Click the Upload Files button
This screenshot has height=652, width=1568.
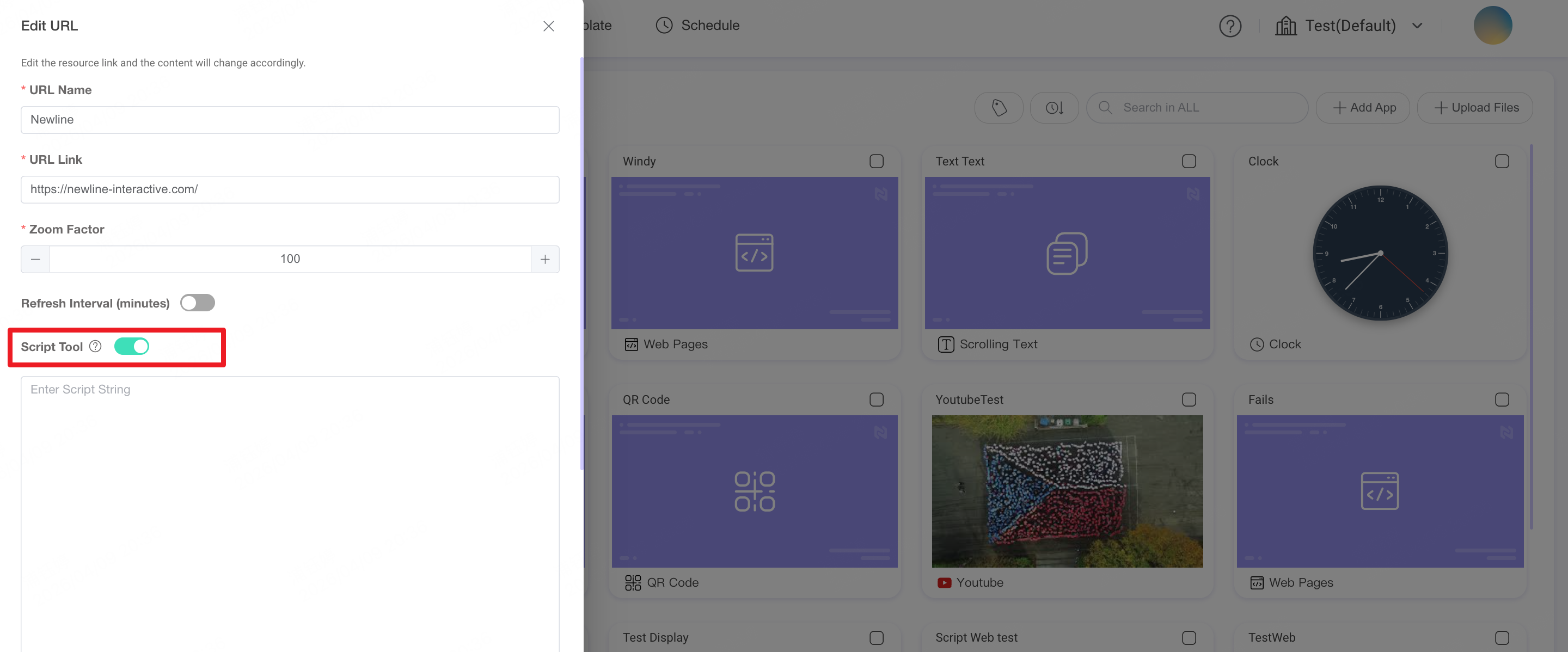coord(1475,108)
